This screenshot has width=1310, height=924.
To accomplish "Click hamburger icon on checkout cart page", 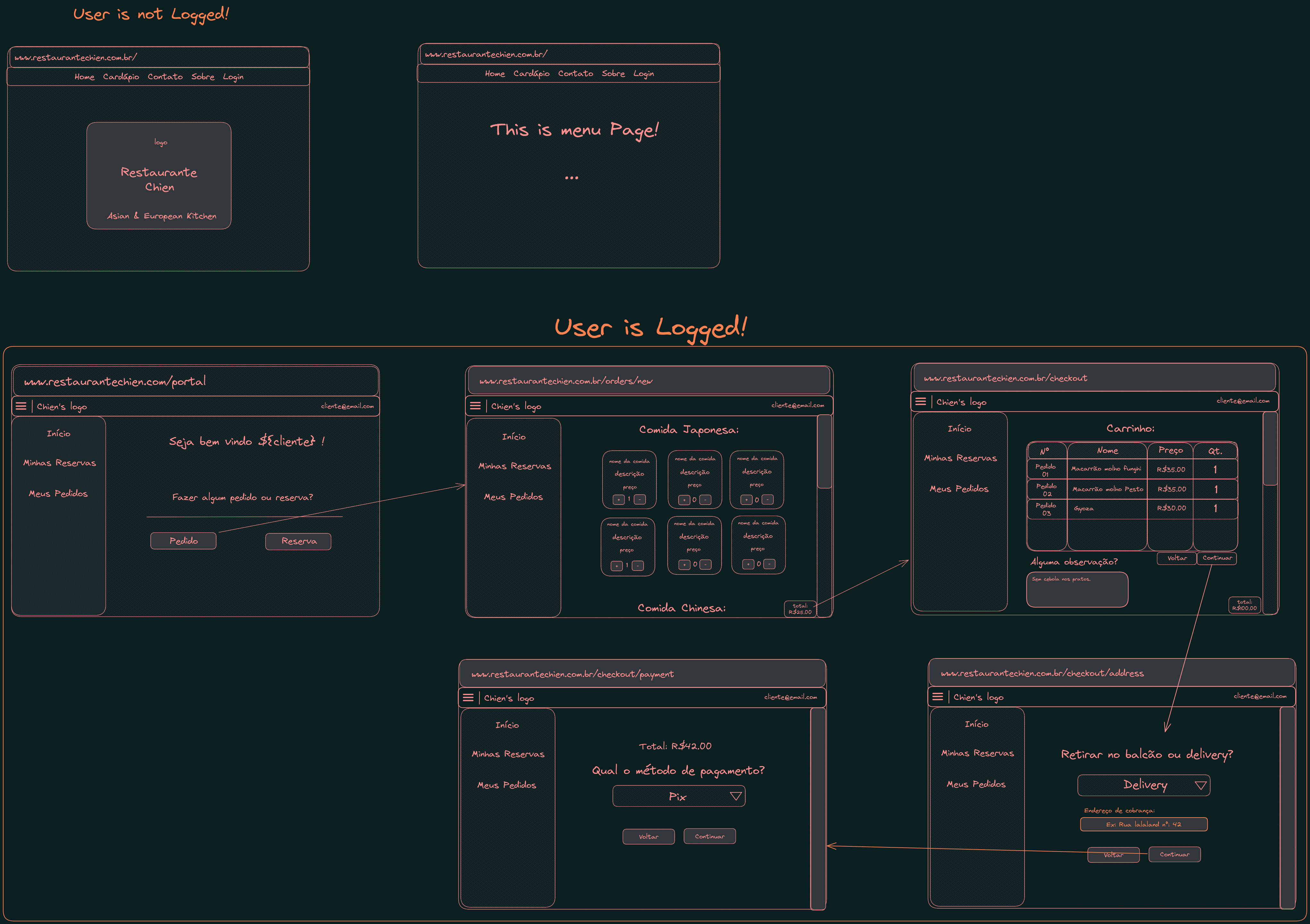I will click(920, 401).
